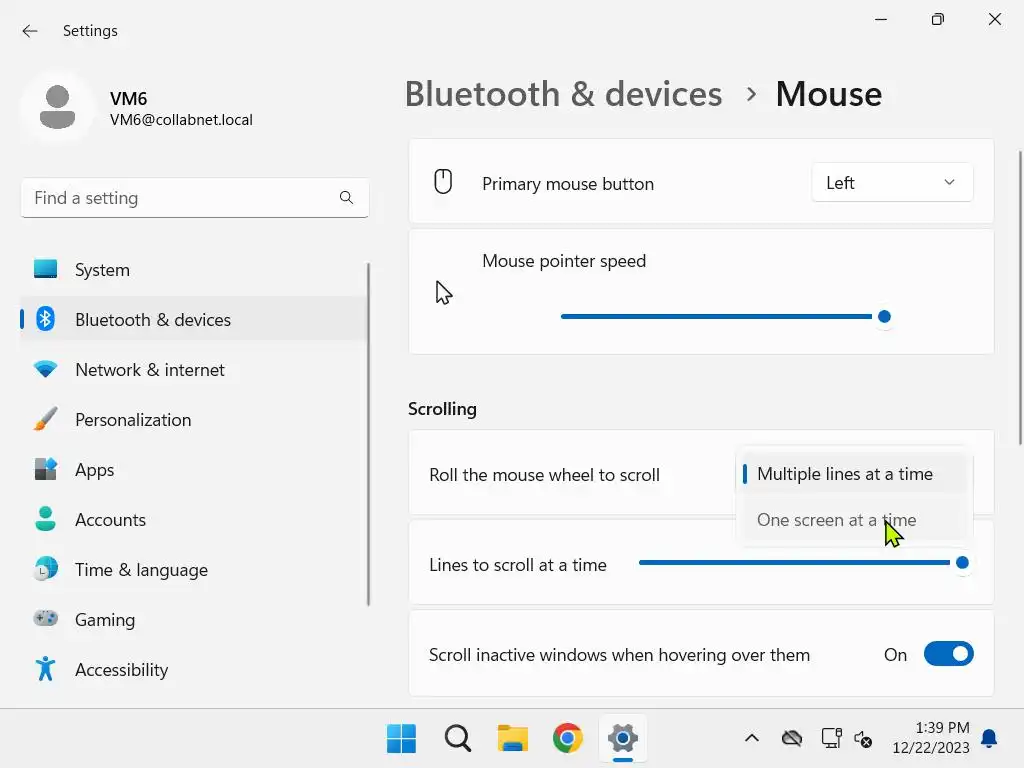Select the Accessibility figure icon

[x=46, y=669]
